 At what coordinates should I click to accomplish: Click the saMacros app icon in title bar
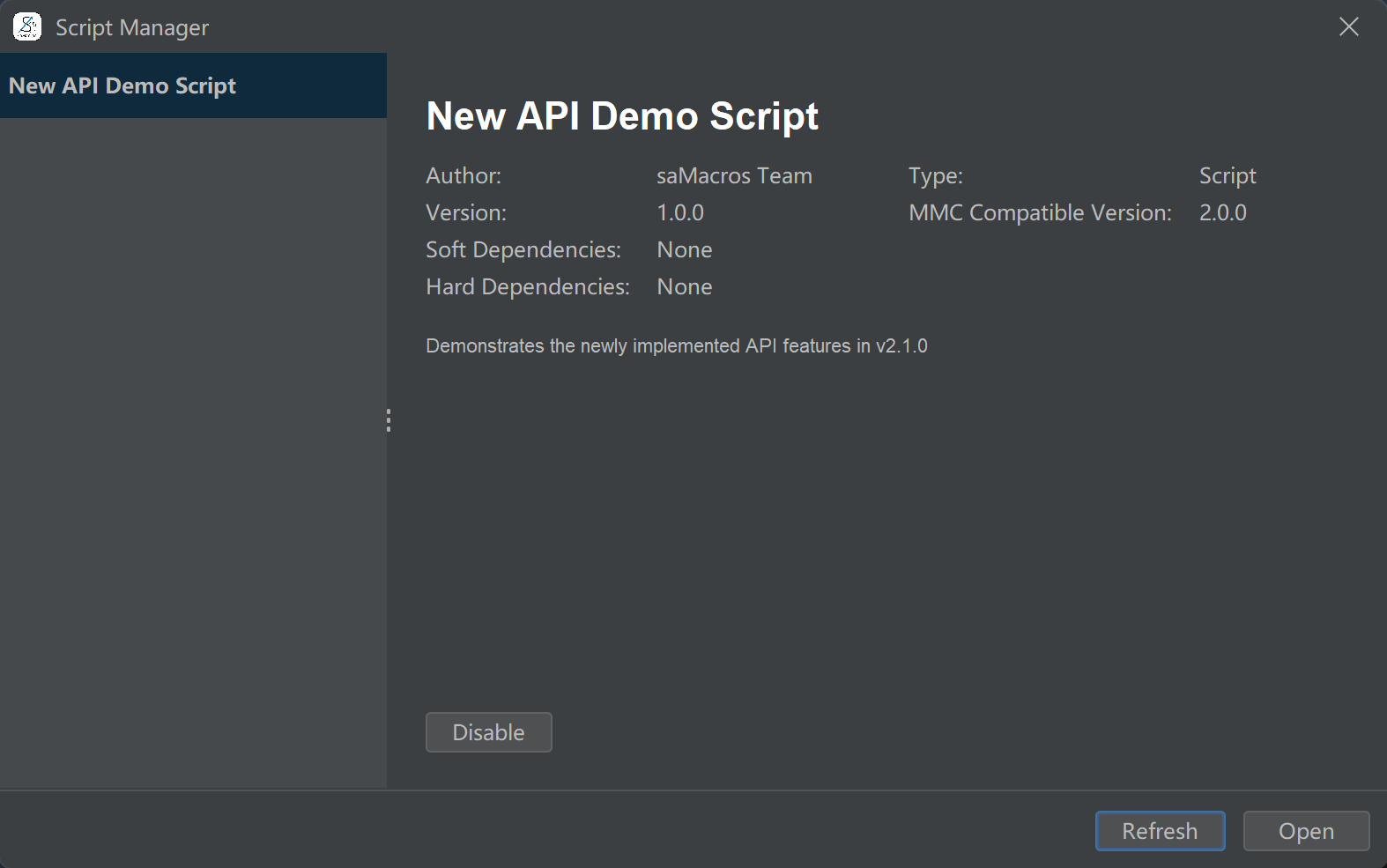click(27, 27)
